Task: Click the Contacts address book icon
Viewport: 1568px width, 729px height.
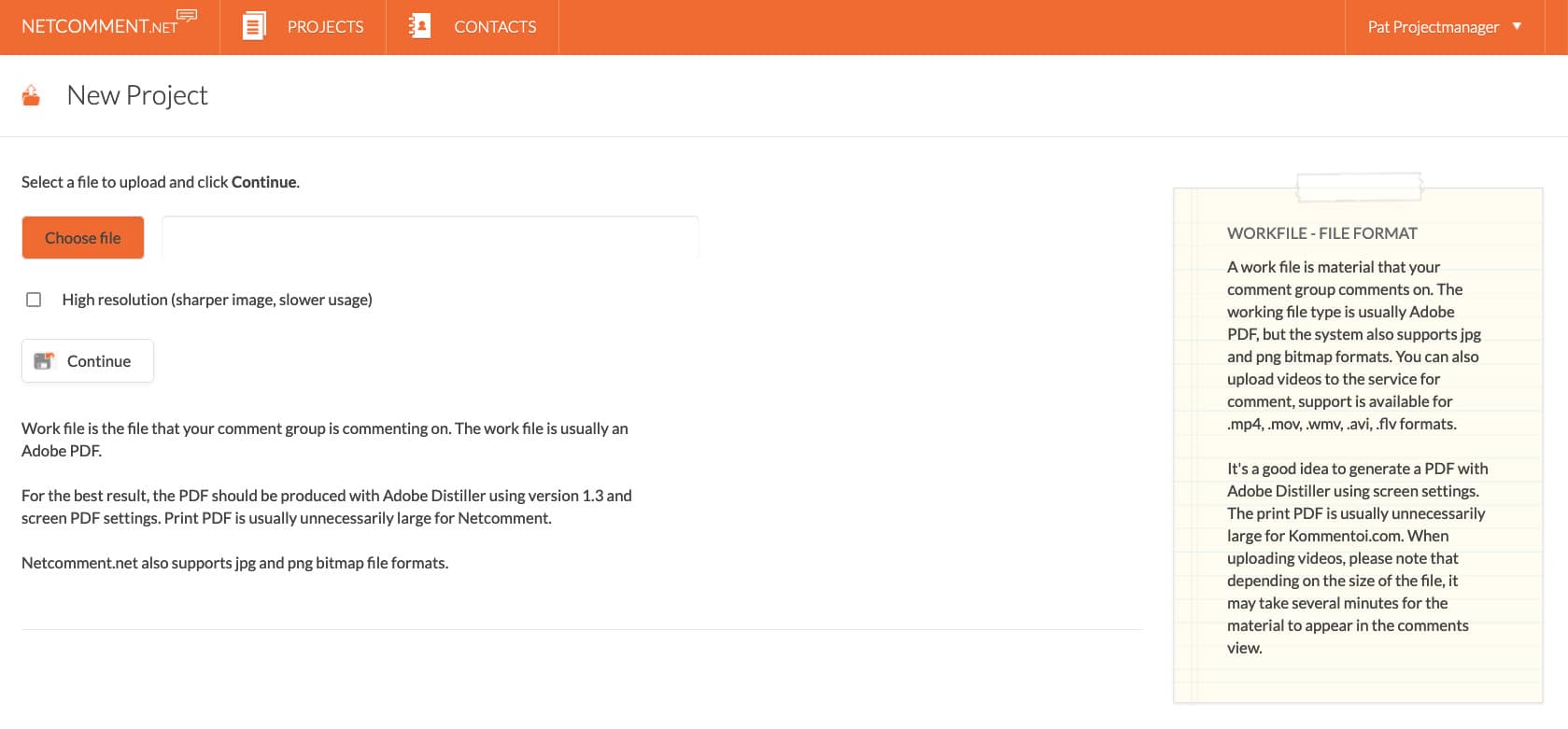Action: (x=420, y=26)
